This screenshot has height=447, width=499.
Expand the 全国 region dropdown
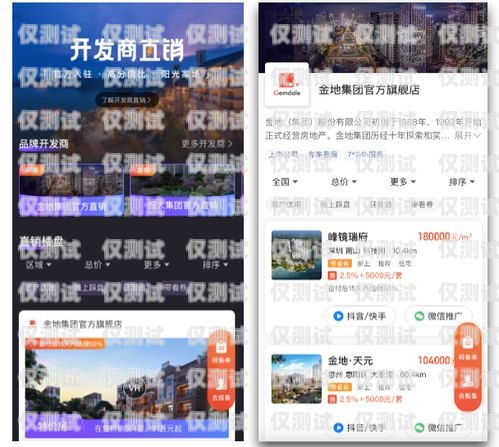[x=285, y=182]
